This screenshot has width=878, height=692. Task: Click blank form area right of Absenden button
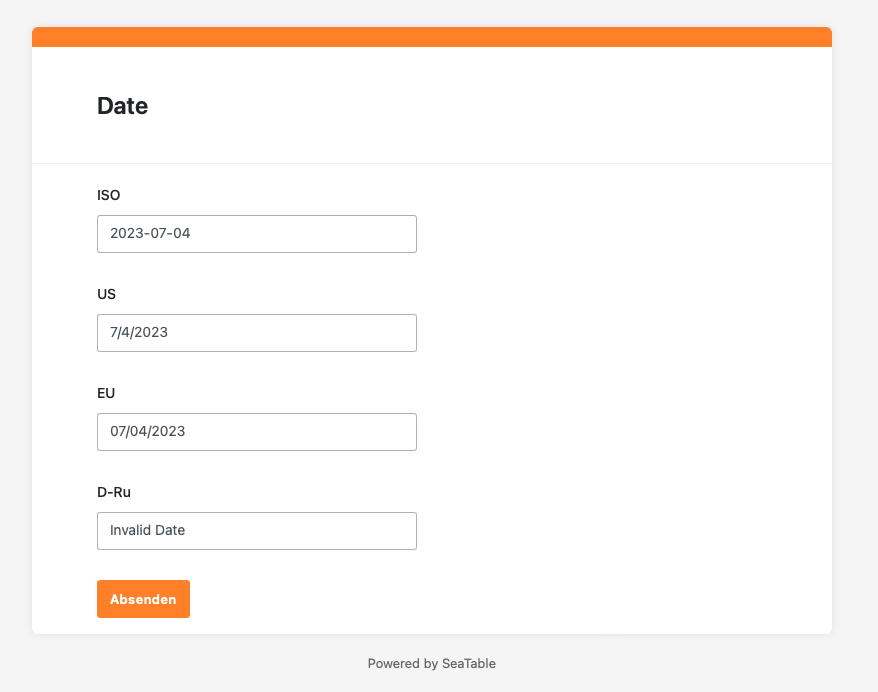(500, 599)
